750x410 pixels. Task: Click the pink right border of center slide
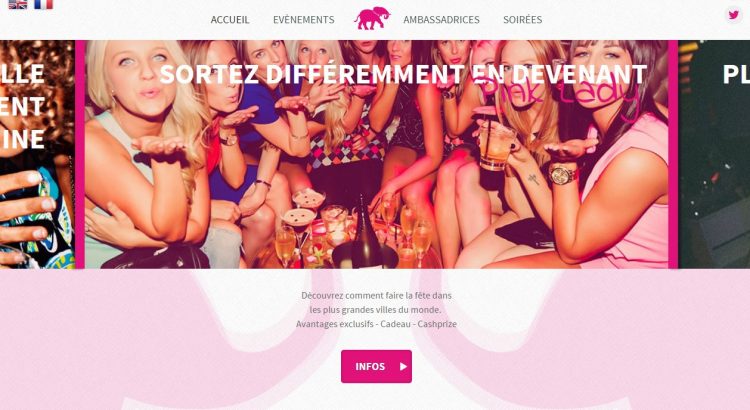click(673, 154)
